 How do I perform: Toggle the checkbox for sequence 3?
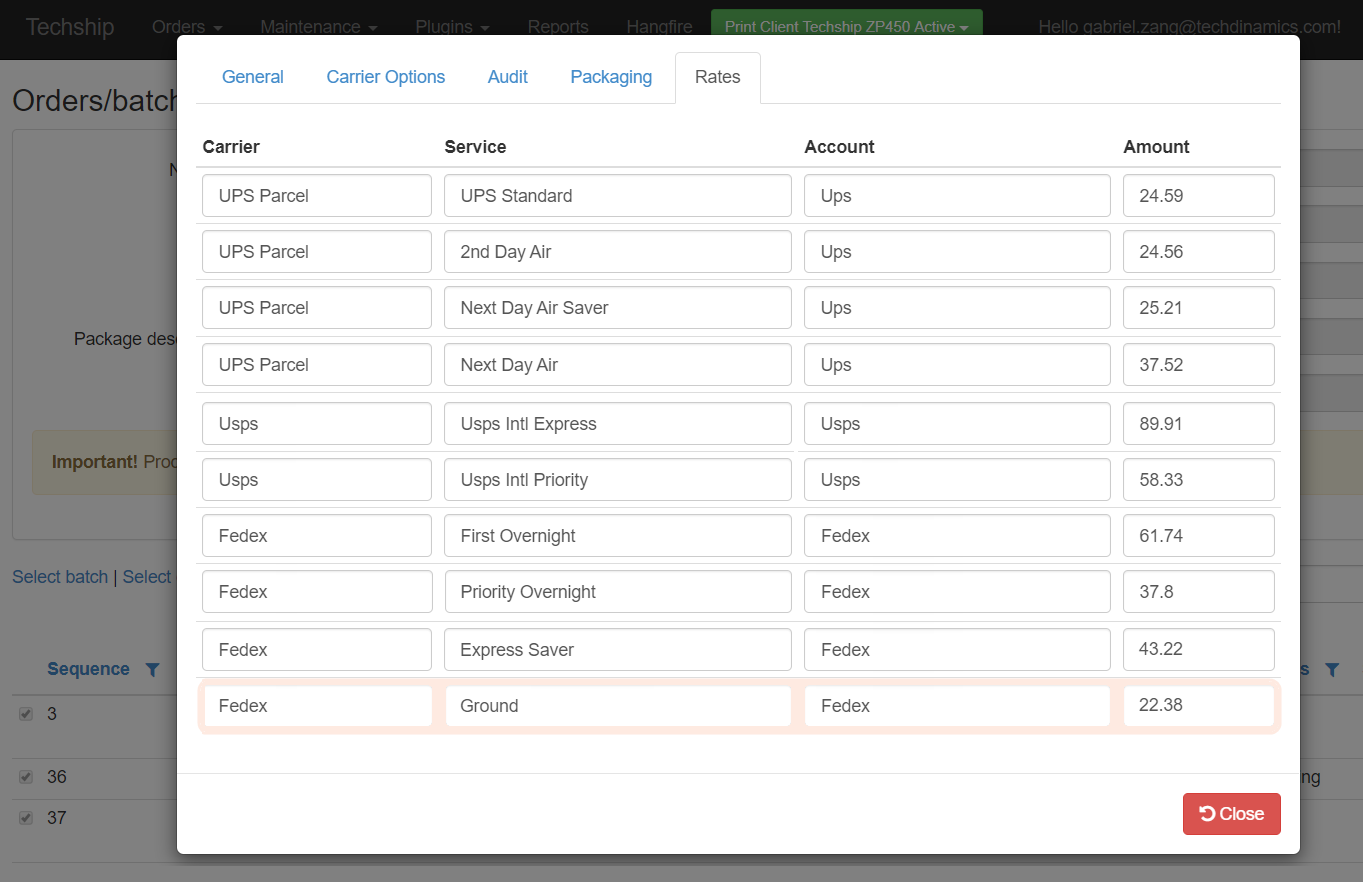point(27,714)
